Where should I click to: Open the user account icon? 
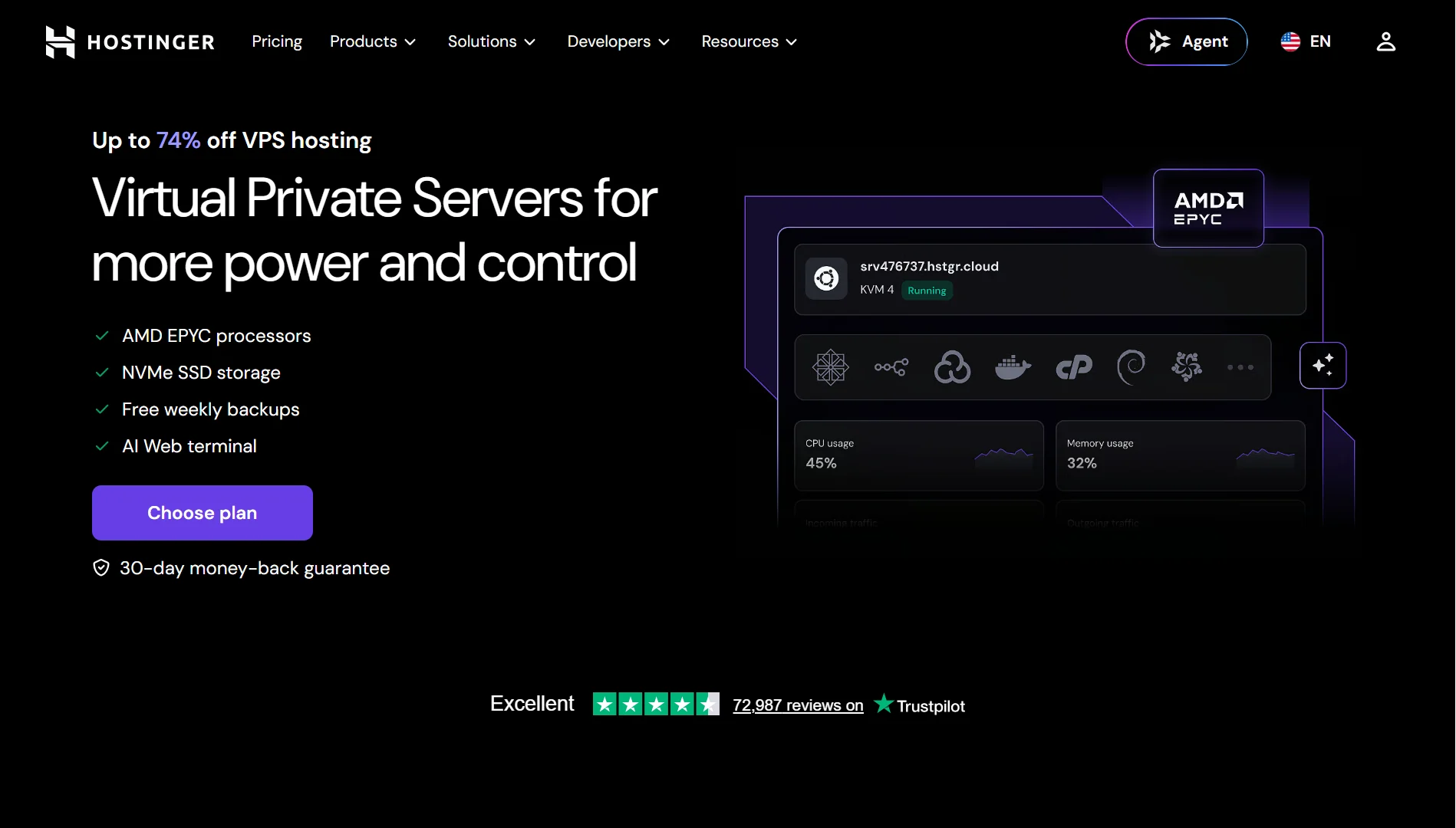[x=1385, y=41]
